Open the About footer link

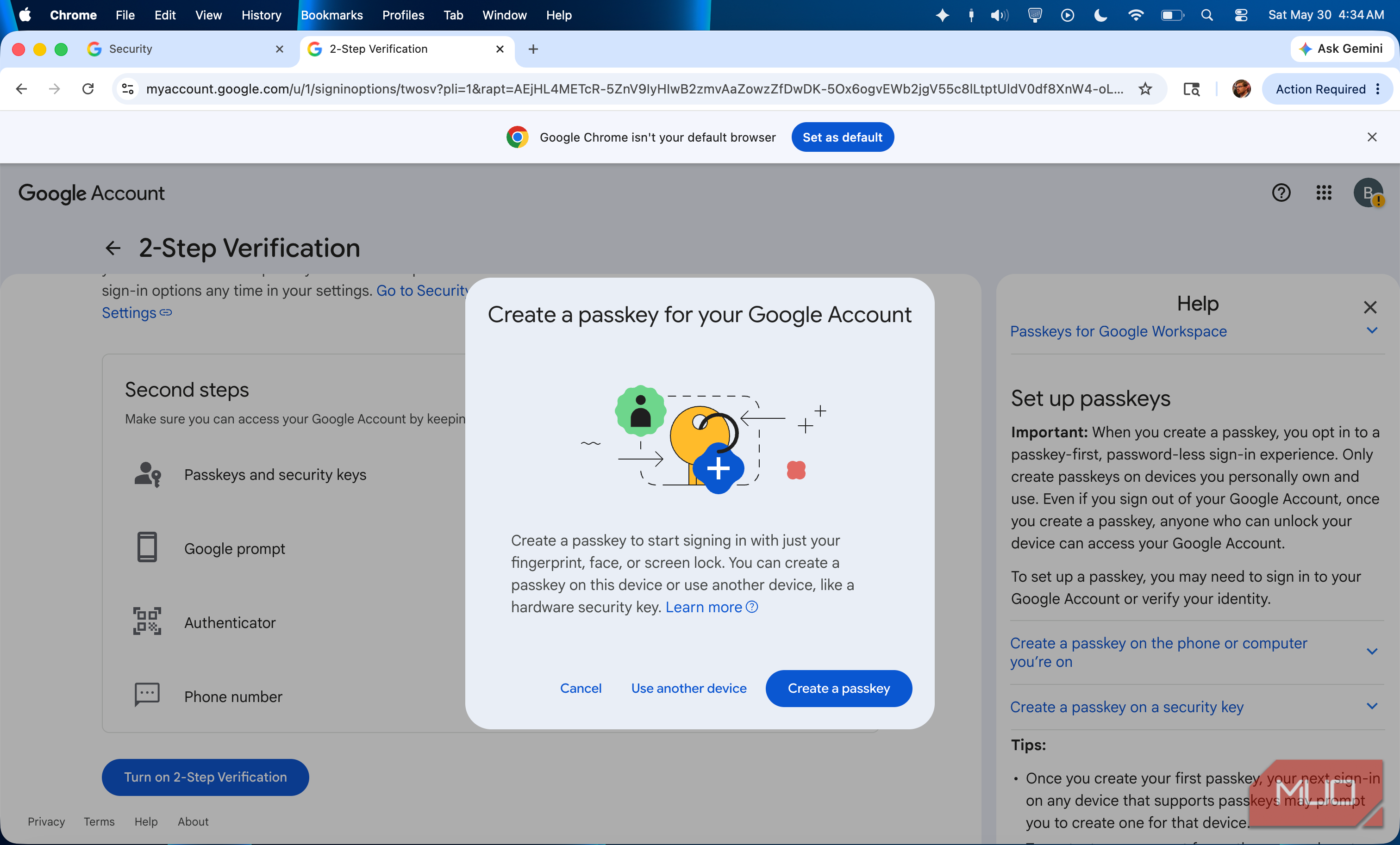tap(193, 821)
